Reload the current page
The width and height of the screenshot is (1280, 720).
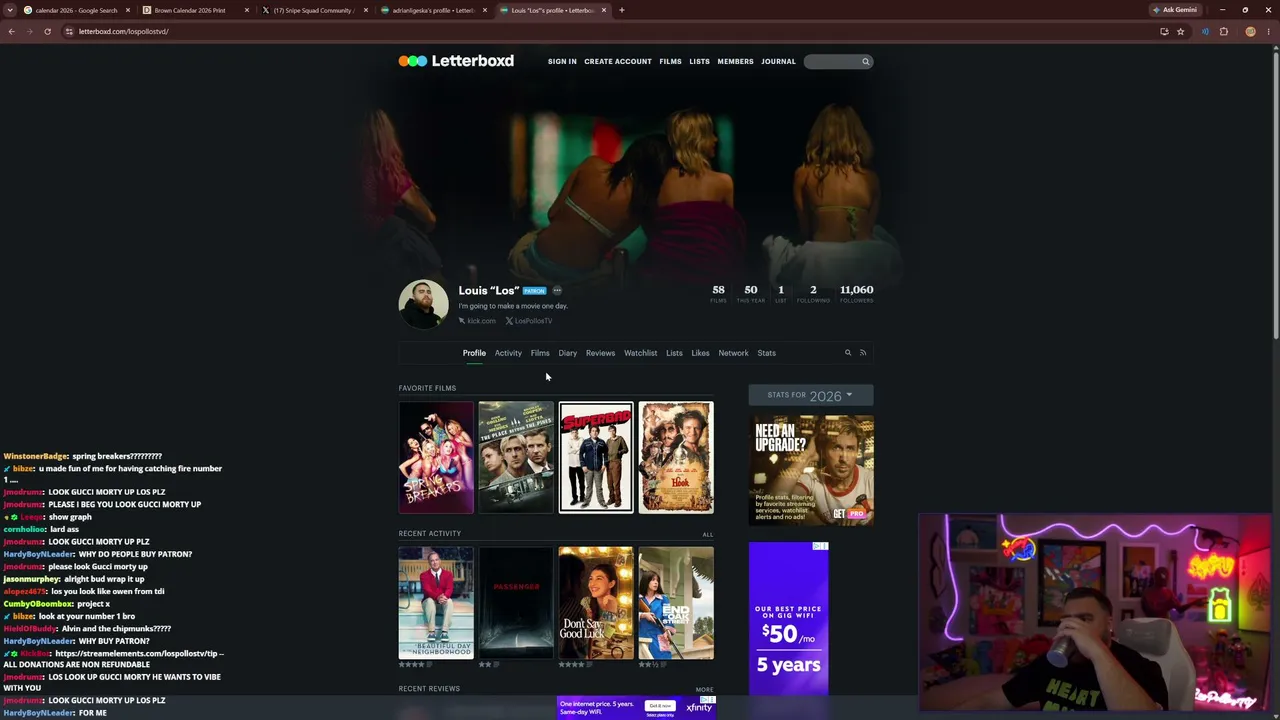pos(47,31)
